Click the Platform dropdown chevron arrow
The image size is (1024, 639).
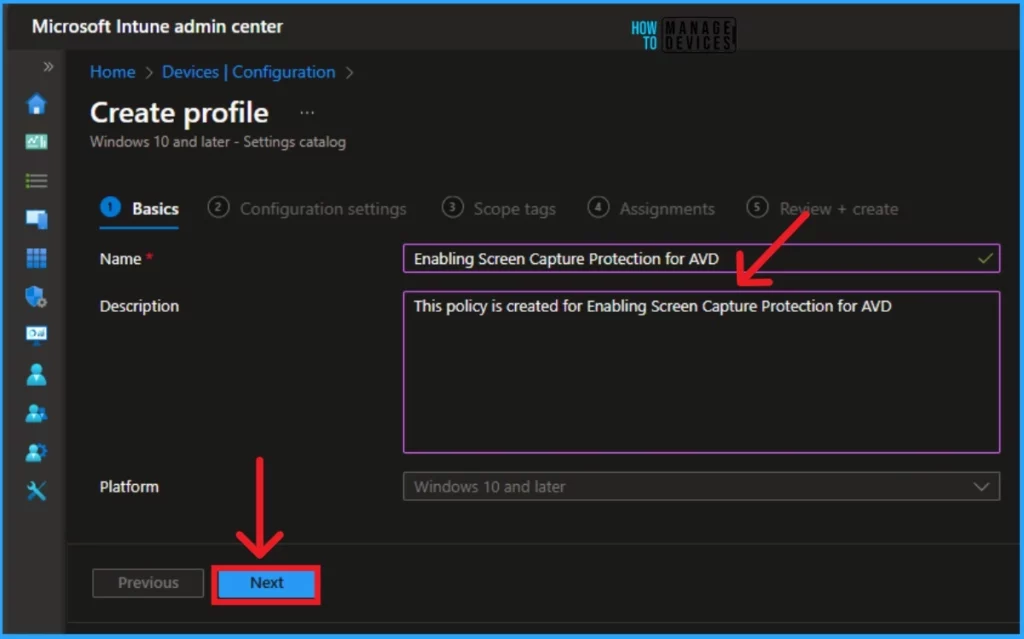point(981,487)
